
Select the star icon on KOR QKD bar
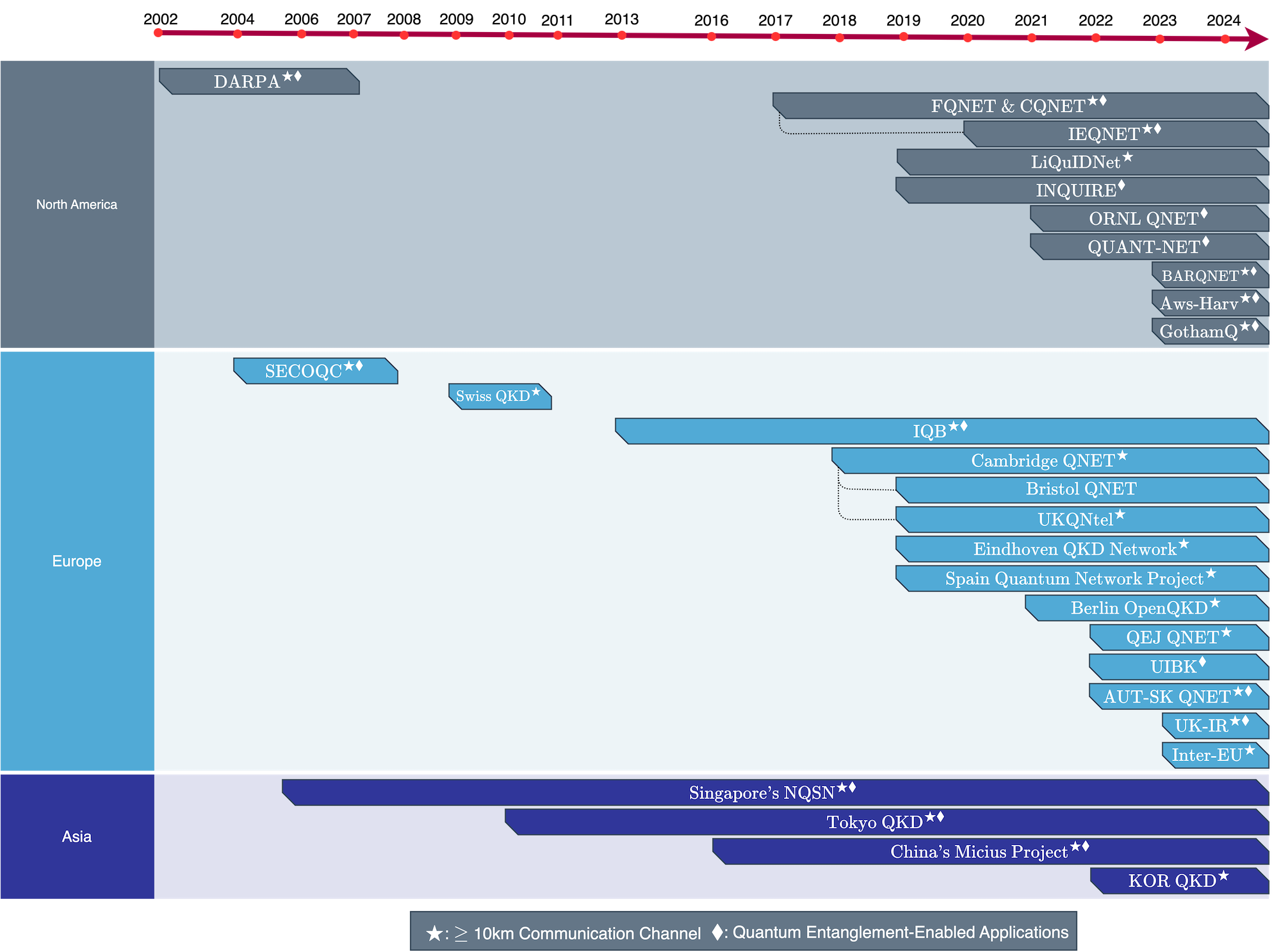(x=1225, y=874)
